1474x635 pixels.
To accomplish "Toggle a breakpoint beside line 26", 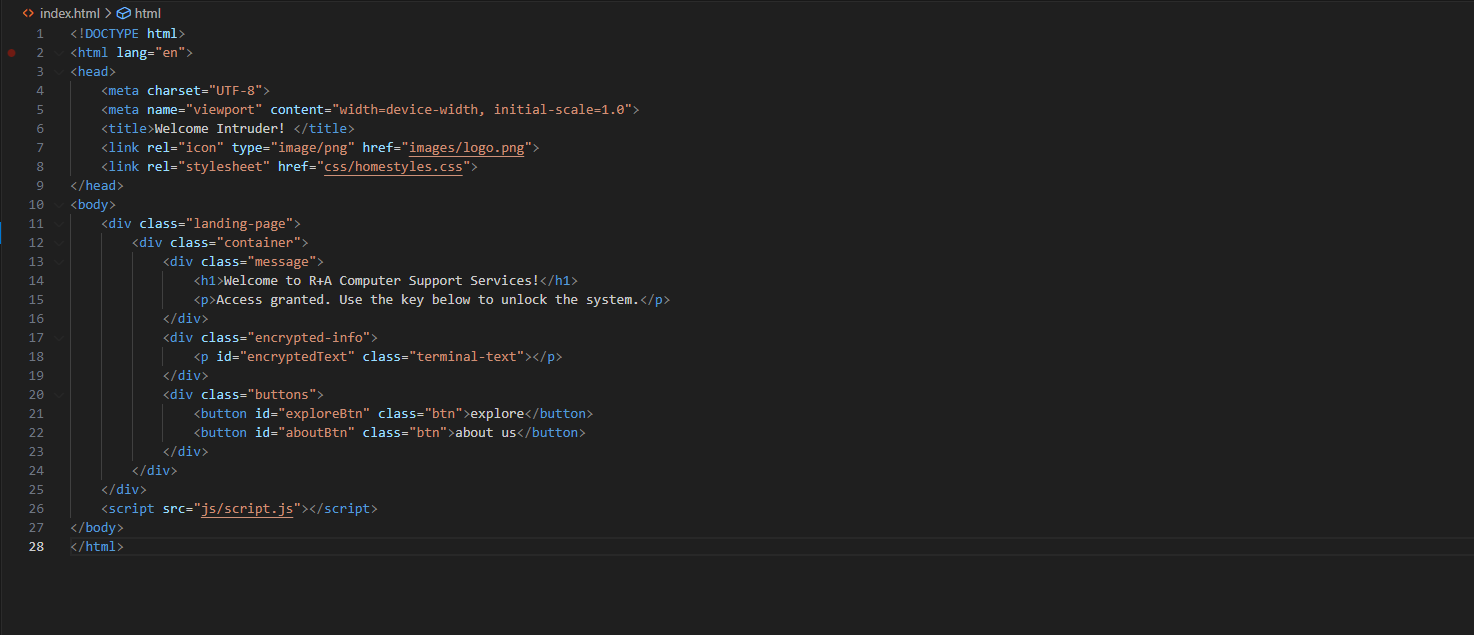I will 11,508.
